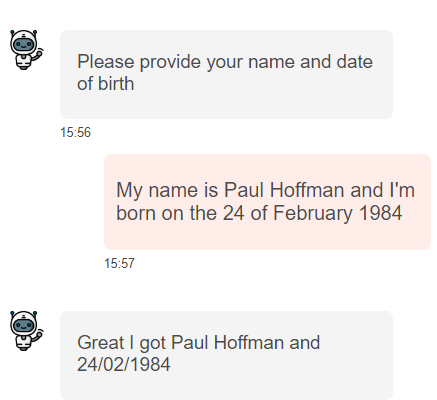Screen dimensions: 437x400
Task: Click the word "Please" in first bubble
Action: coord(106,62)
